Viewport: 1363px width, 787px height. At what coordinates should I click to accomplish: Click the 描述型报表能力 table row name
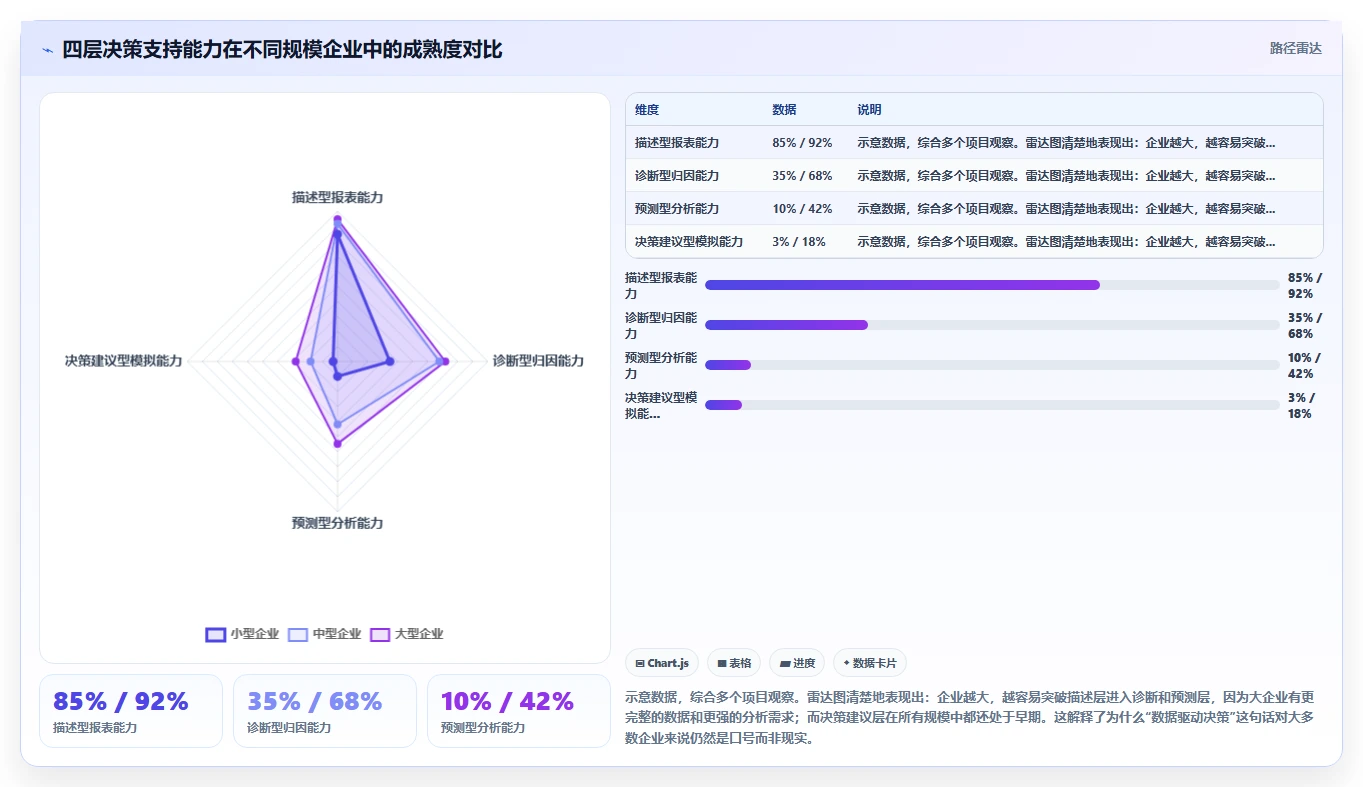point(677,143)
